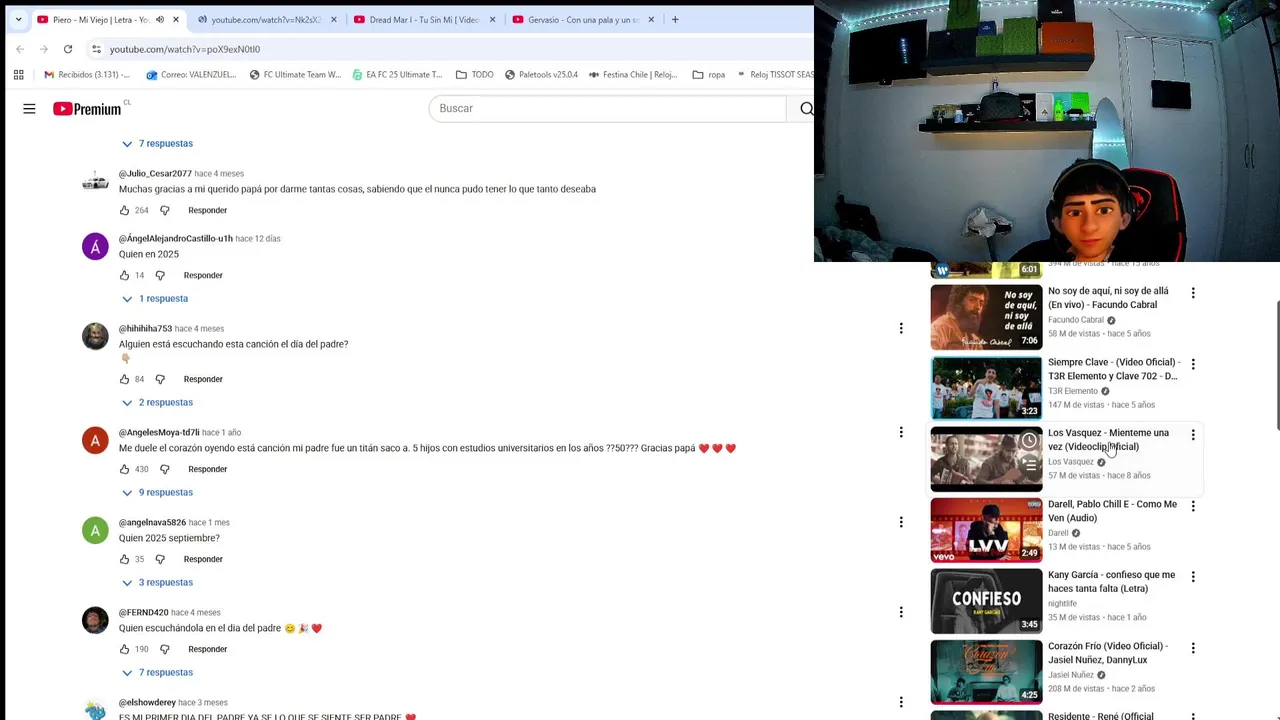Open @FERND420 channel link

tap(144, 613)
